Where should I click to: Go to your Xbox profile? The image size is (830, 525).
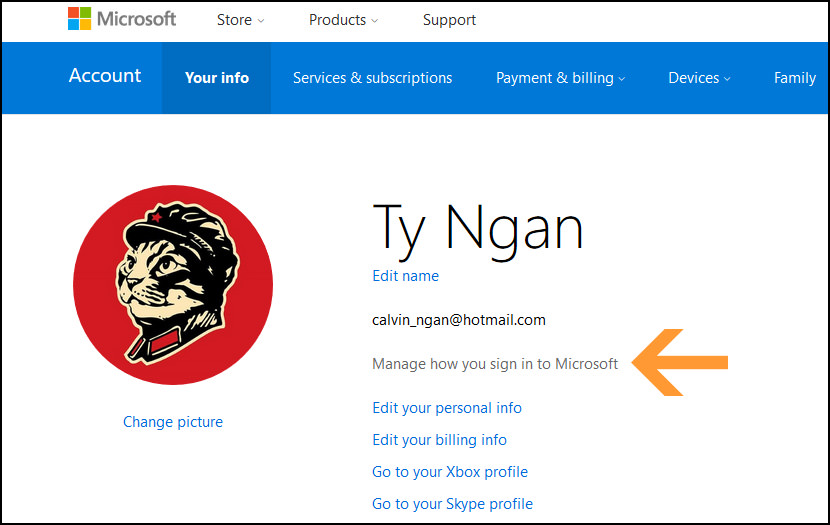coord(450,472)
